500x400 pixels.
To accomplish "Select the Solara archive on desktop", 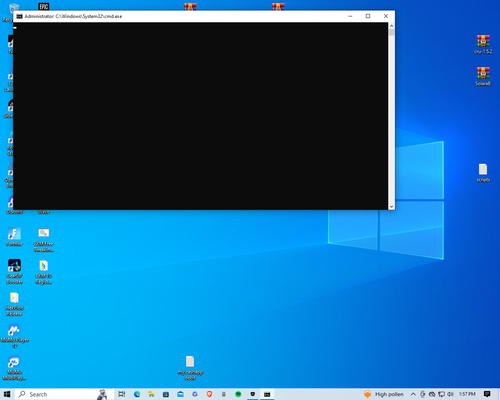I will click(483, 77).
